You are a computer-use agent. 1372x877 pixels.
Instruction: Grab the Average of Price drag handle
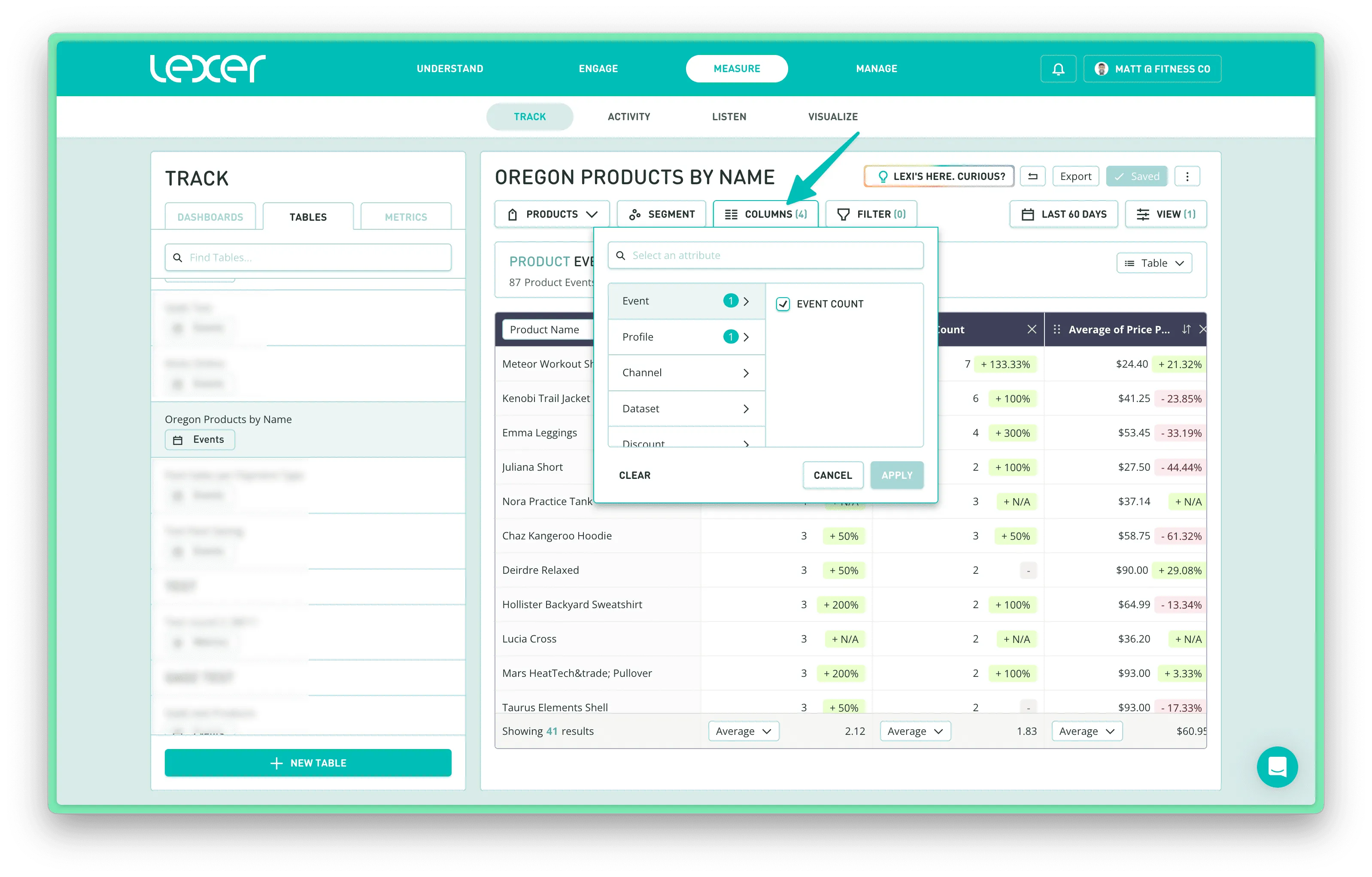click(x=1057, y=329)
